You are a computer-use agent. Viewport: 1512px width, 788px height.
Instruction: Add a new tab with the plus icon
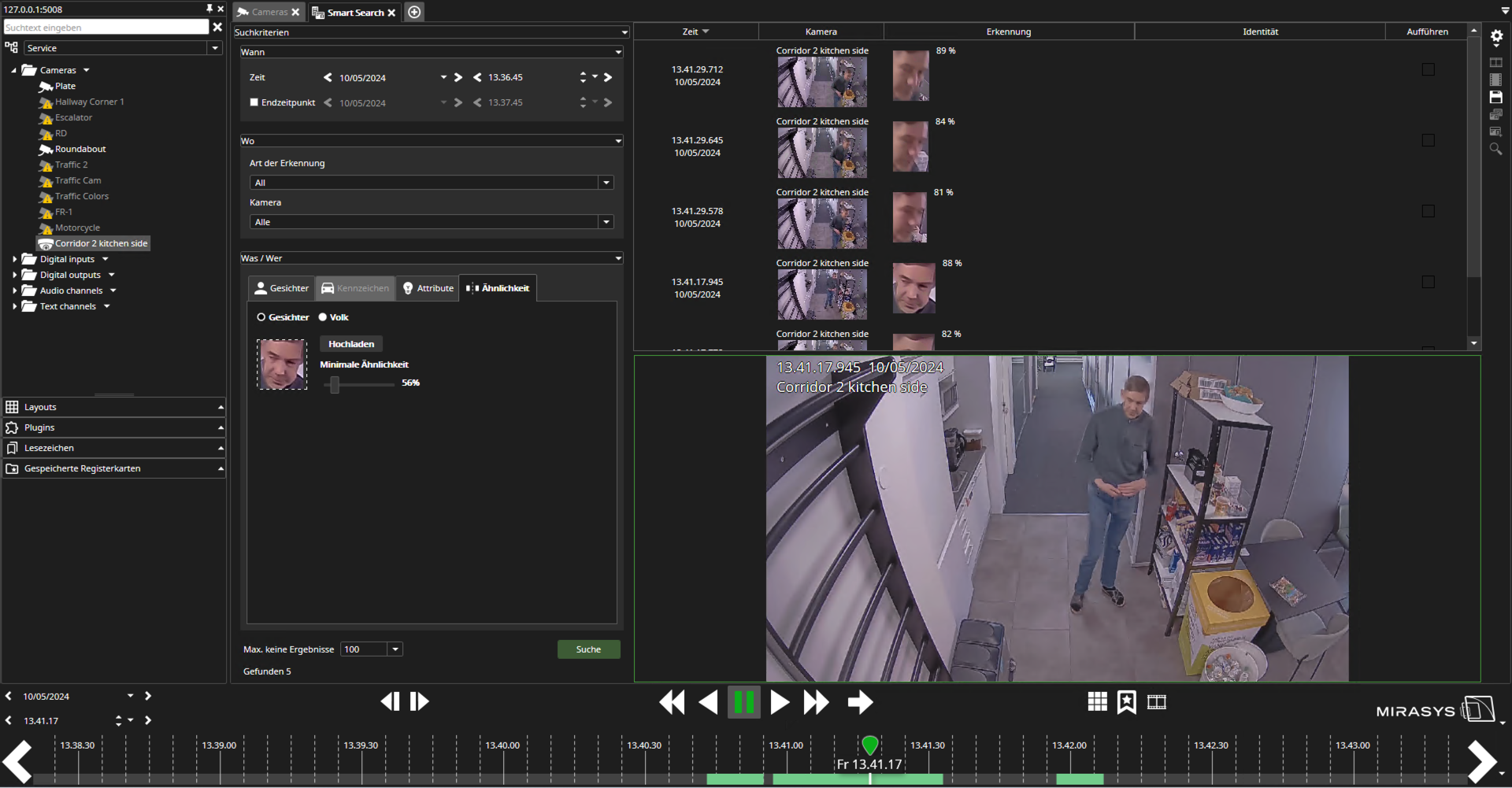pyautogui.click(x=414, y=12)
